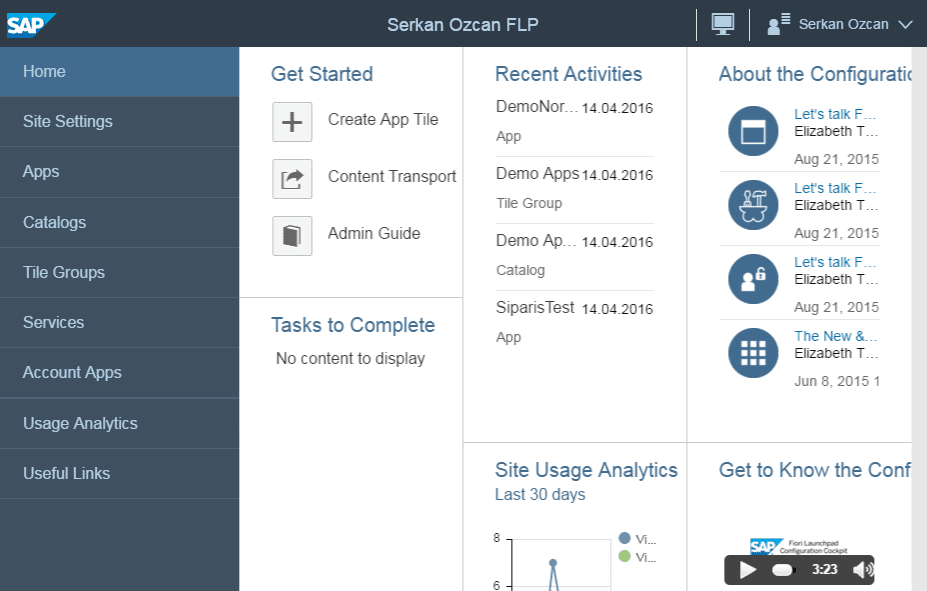This screenshot has height=591, width=927.
Task: Click the grid icon beside The New & article
Action: pos(753,353)
